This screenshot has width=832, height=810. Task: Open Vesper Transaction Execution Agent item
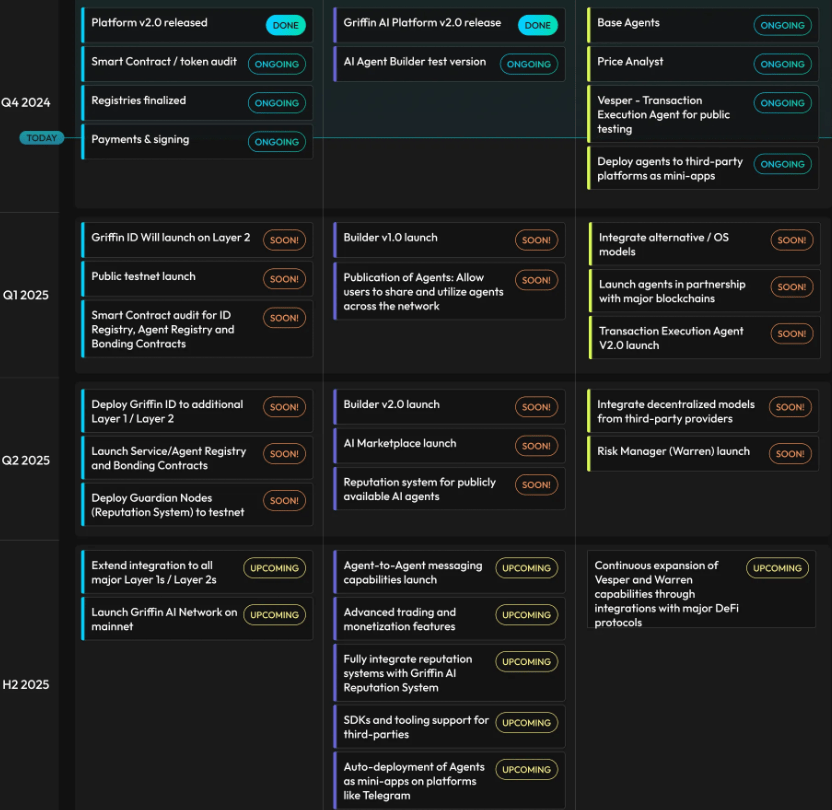(x=664, y=114)
